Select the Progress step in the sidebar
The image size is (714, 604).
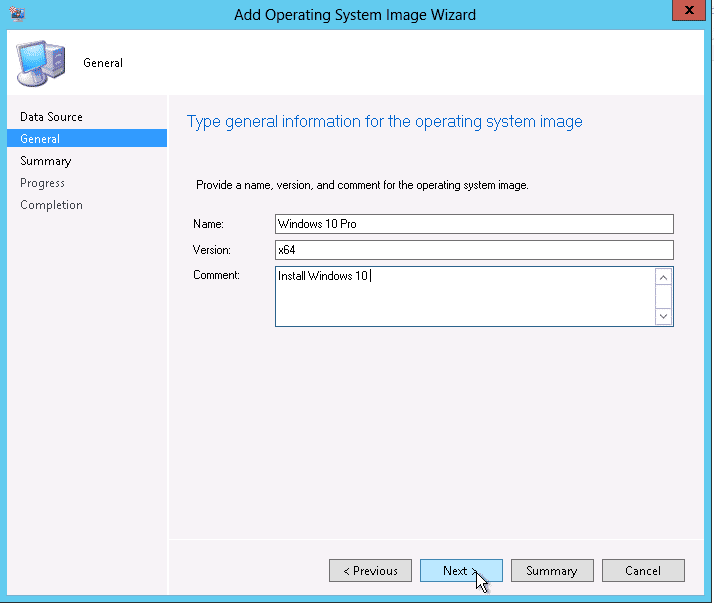42,183
